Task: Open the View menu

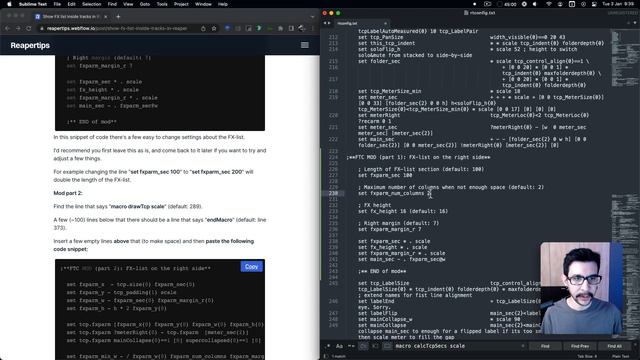Action: (x=128, y=4)
